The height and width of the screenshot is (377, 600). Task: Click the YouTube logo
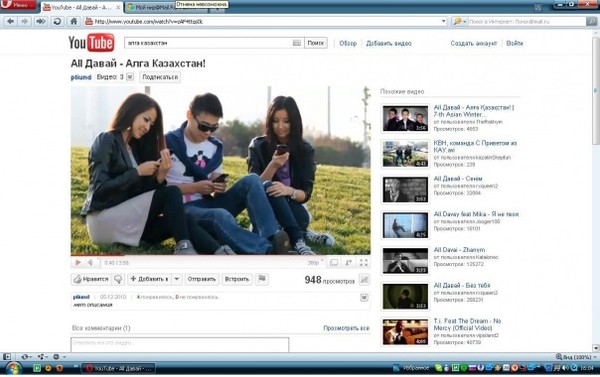pyautogui.click(x=91, y=42)
